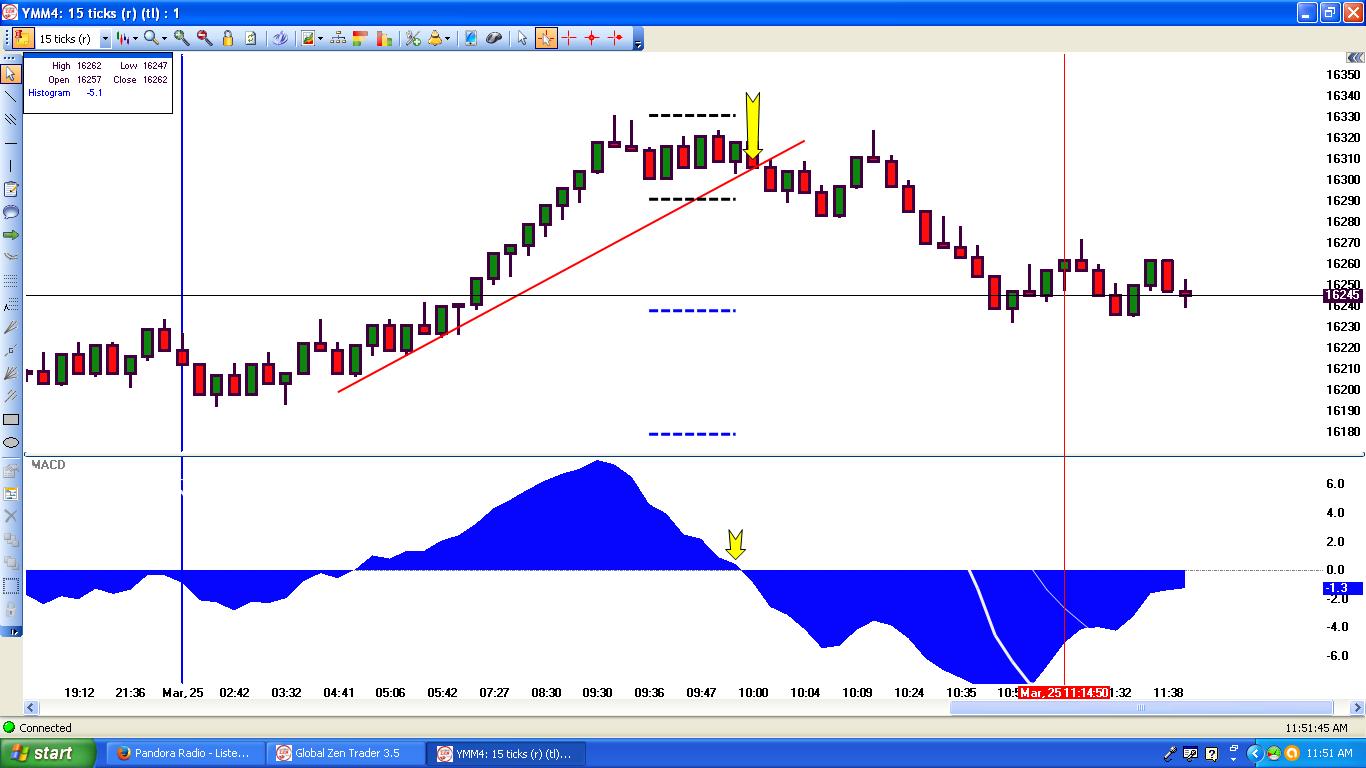Select the text note drawing tool
The height and width of the screenshot is (768, 1366).
[11, 189]
